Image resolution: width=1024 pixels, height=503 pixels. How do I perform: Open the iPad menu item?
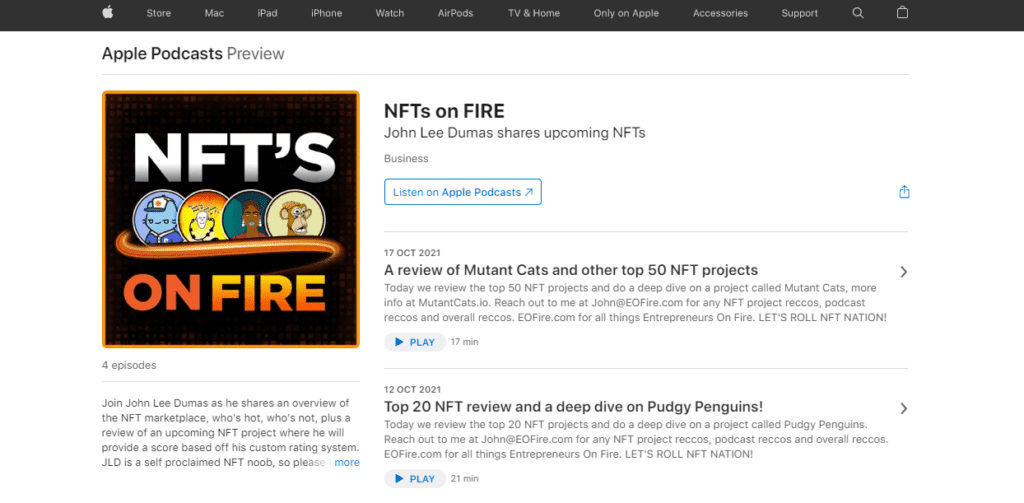[267, 13]
